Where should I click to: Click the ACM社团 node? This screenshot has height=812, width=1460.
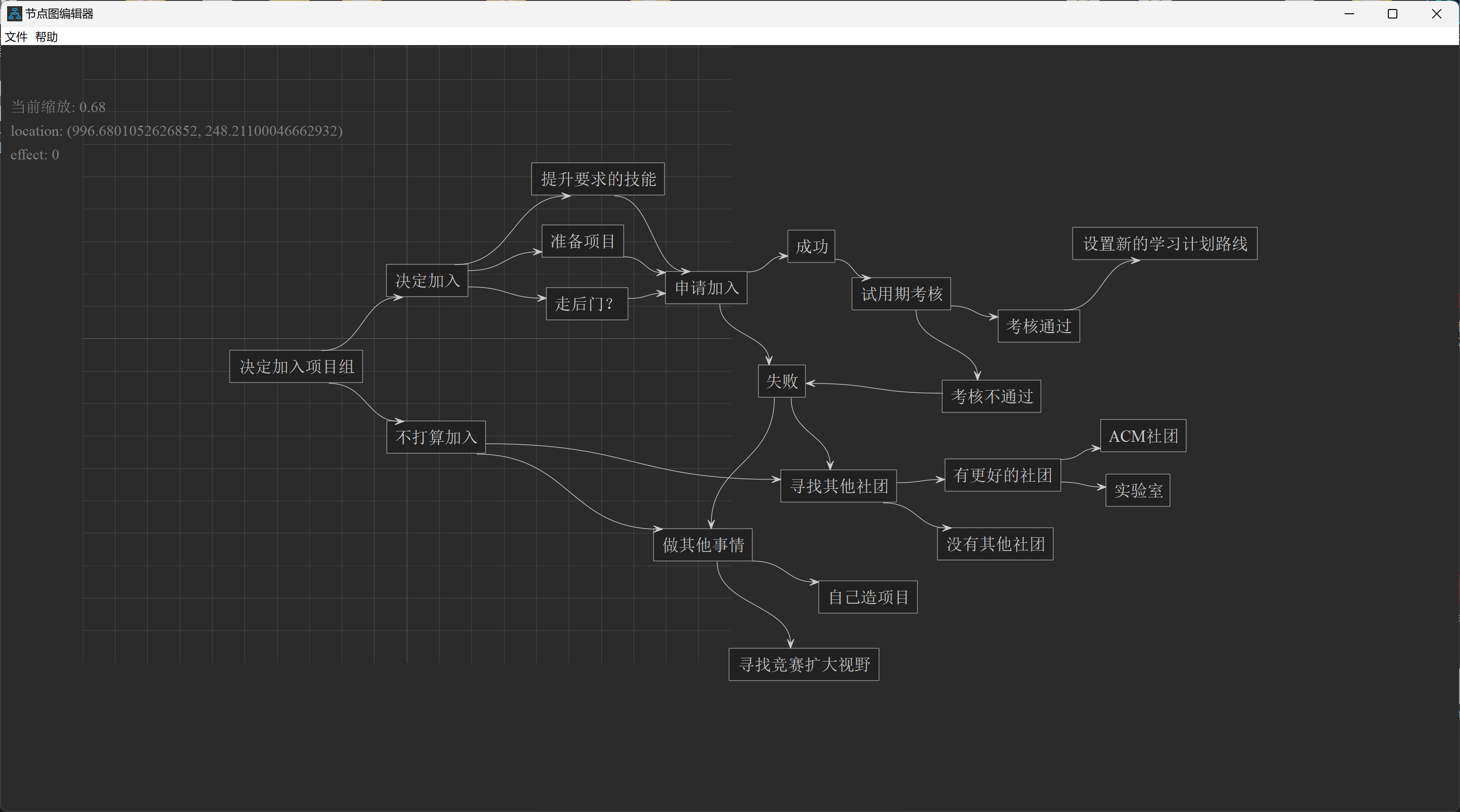coord(1143,436)
